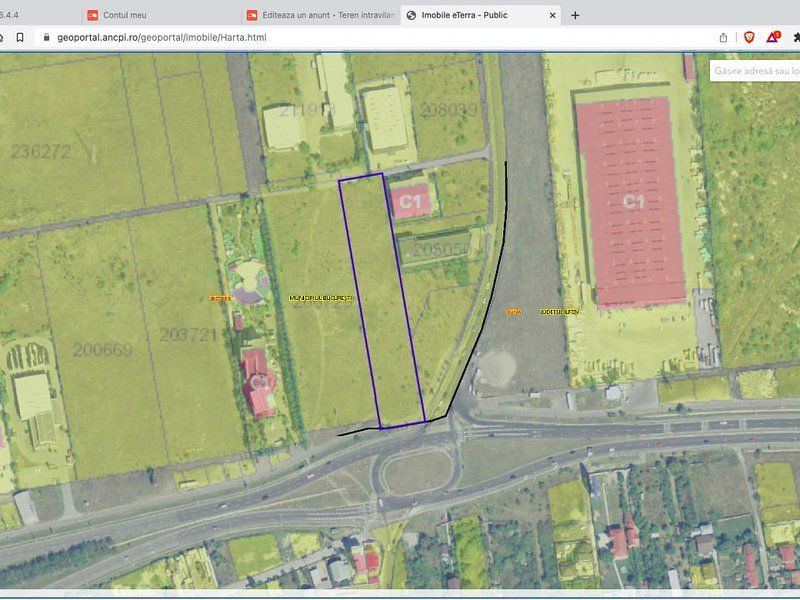Click the share page icon

point(723,37)
